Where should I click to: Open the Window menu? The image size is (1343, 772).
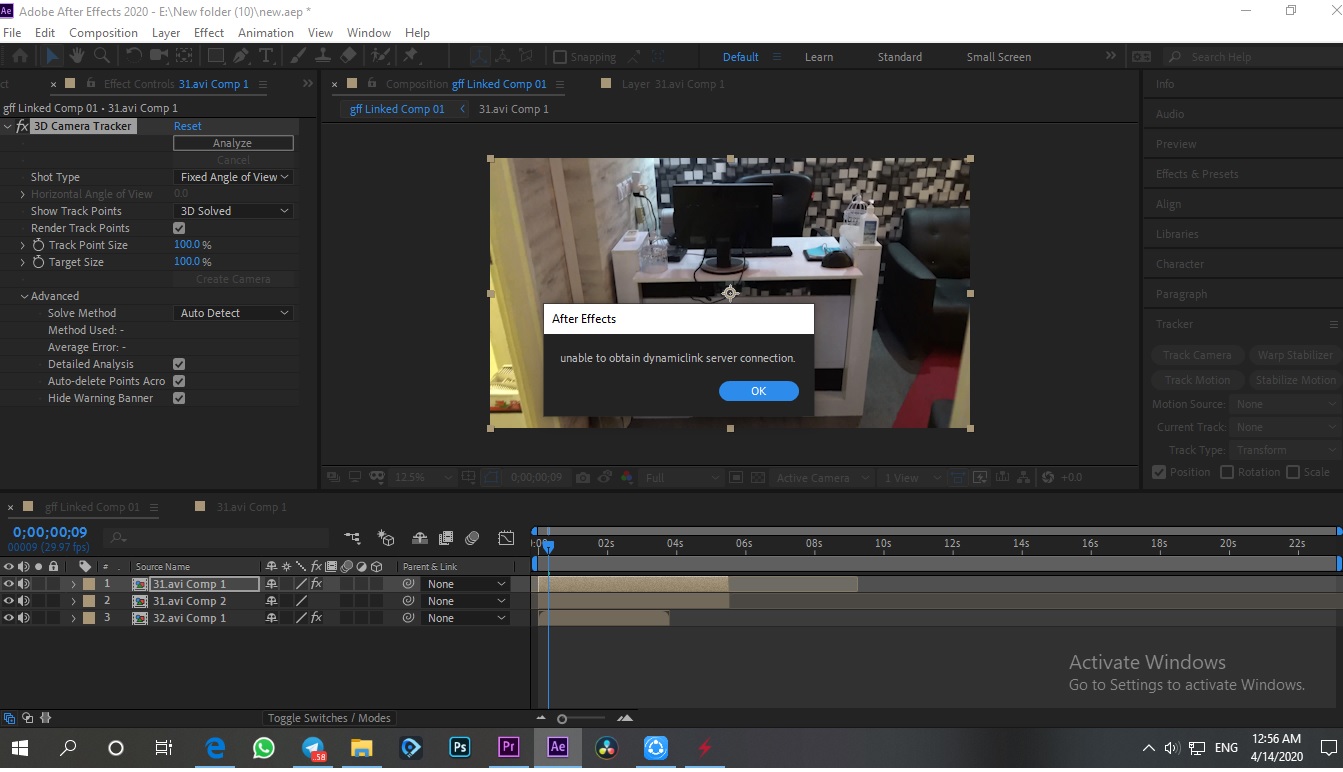pos(368,33)
